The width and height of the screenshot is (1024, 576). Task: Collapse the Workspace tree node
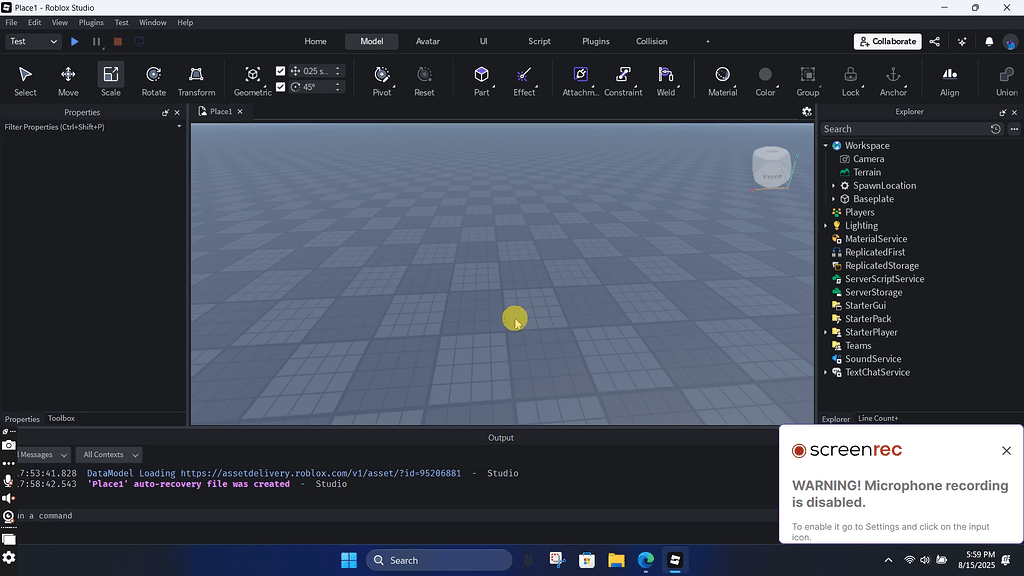point(825,146)
